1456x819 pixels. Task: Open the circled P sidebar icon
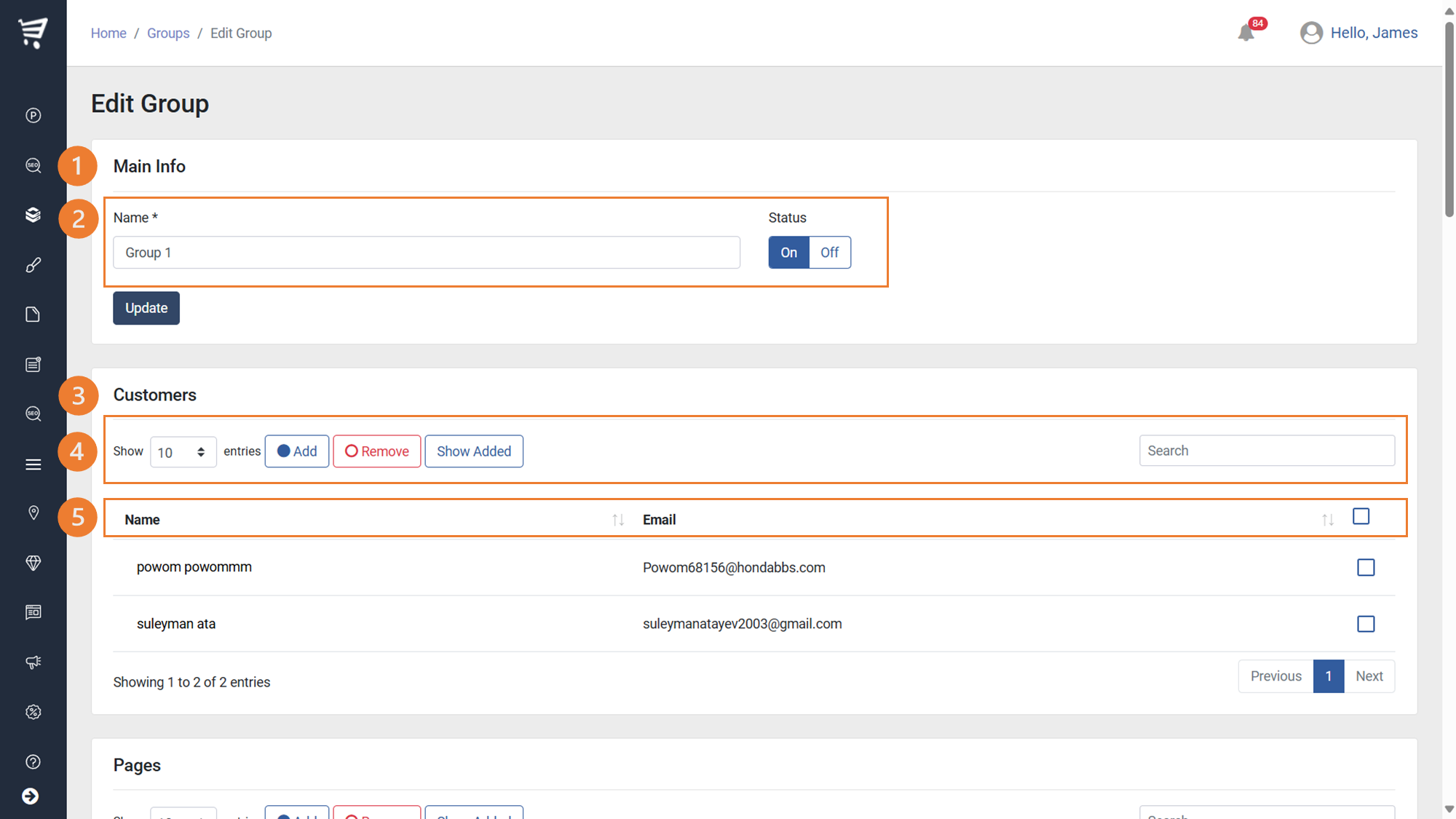tap(33, 116)
